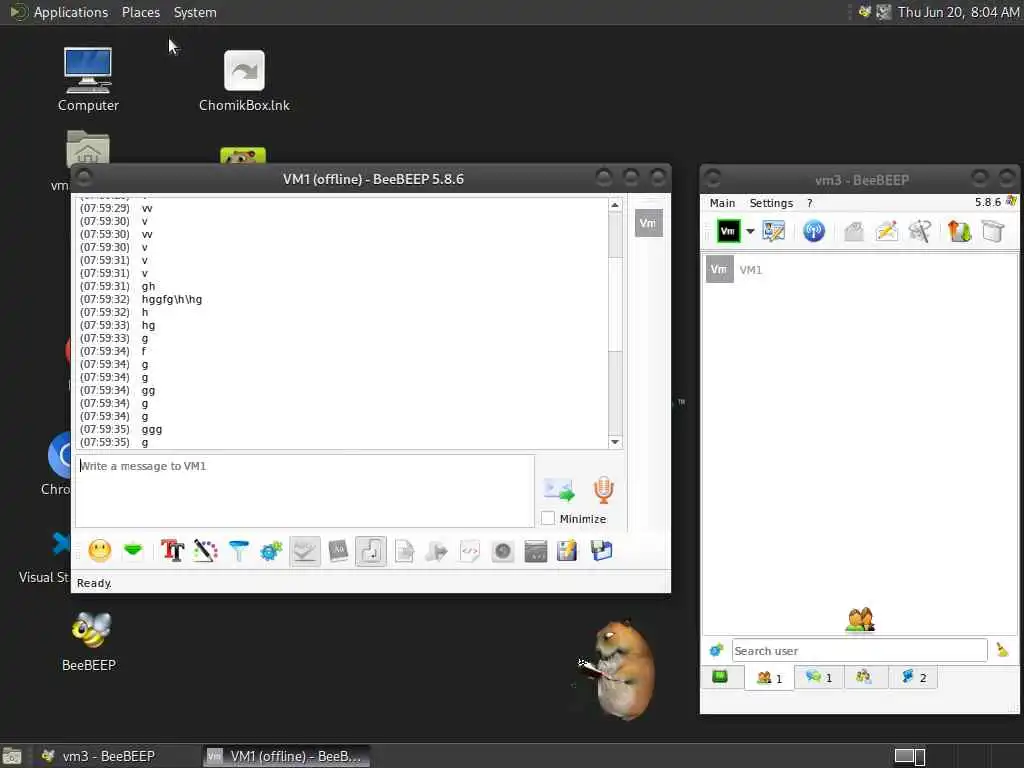Open Settings menu in vm3 BeeBEEP window
This screenshot has width=1024, height=768.
771,203
